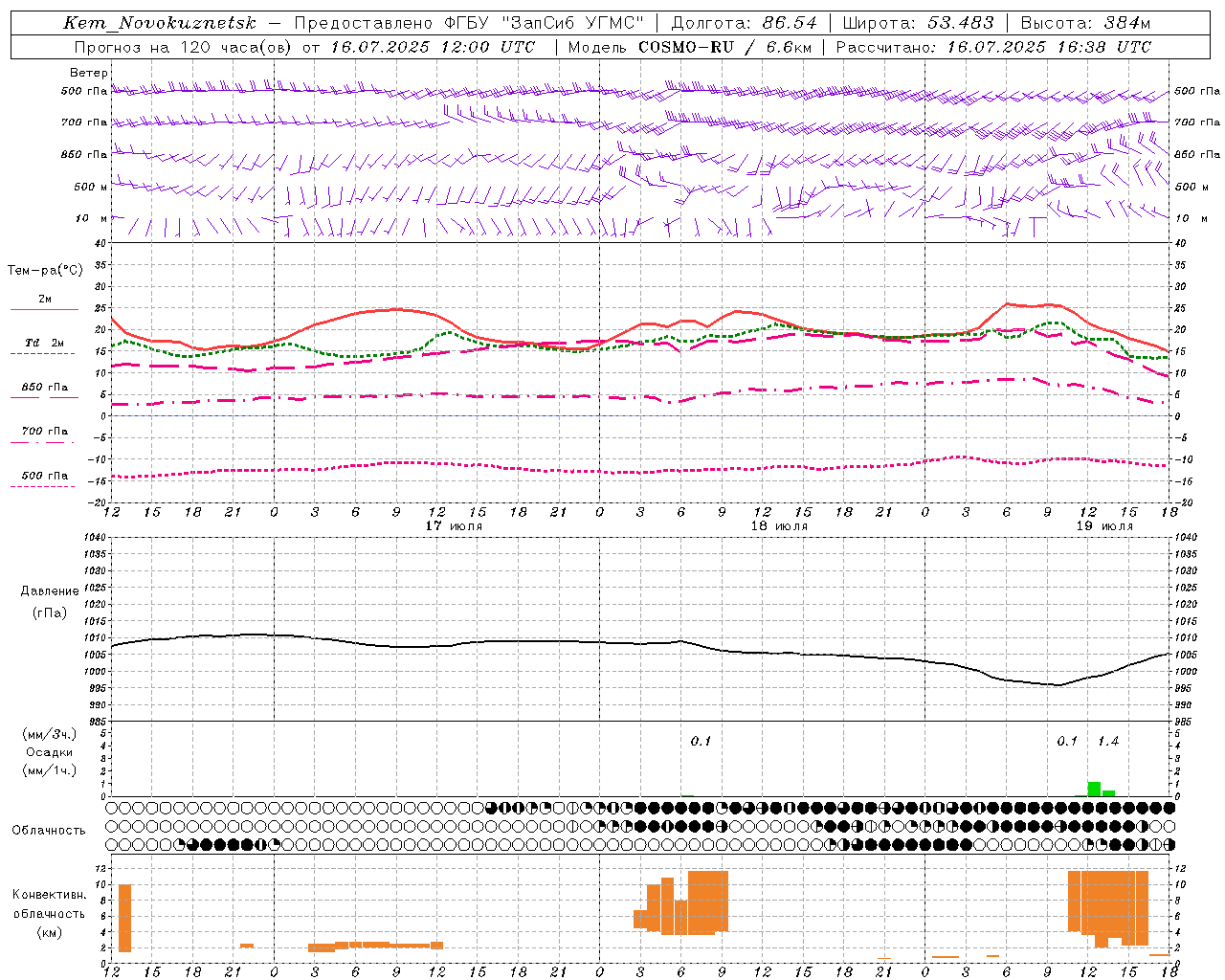
Task: Click the longitude value Долгота: 86.54
Action: [745, 23]
